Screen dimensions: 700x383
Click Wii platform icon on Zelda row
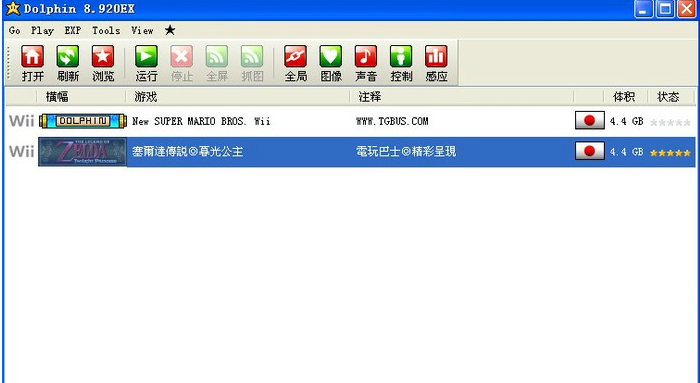21,151
